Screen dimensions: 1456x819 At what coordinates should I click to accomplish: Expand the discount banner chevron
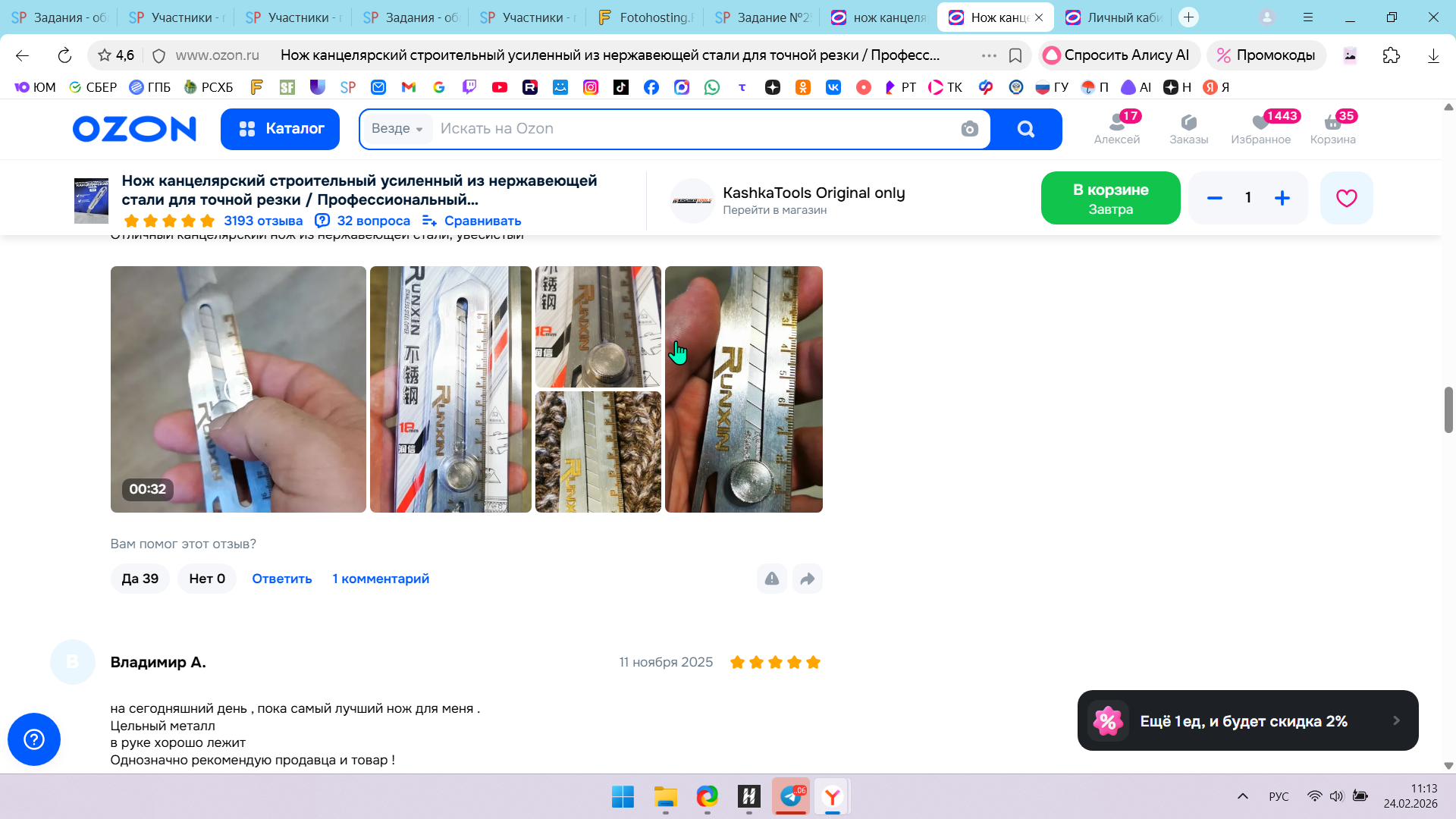tap(1396, 720)
